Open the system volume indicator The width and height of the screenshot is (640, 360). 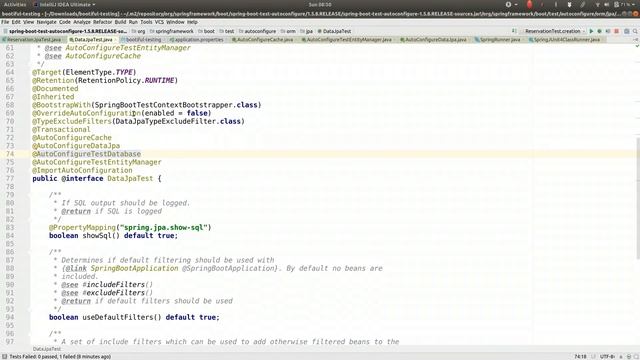tap(607, 4)
